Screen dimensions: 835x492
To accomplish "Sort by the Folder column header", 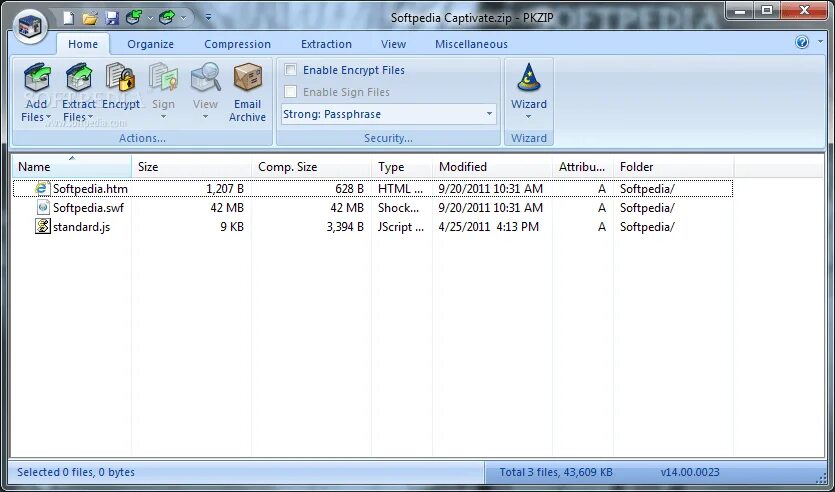I will 674,167.
